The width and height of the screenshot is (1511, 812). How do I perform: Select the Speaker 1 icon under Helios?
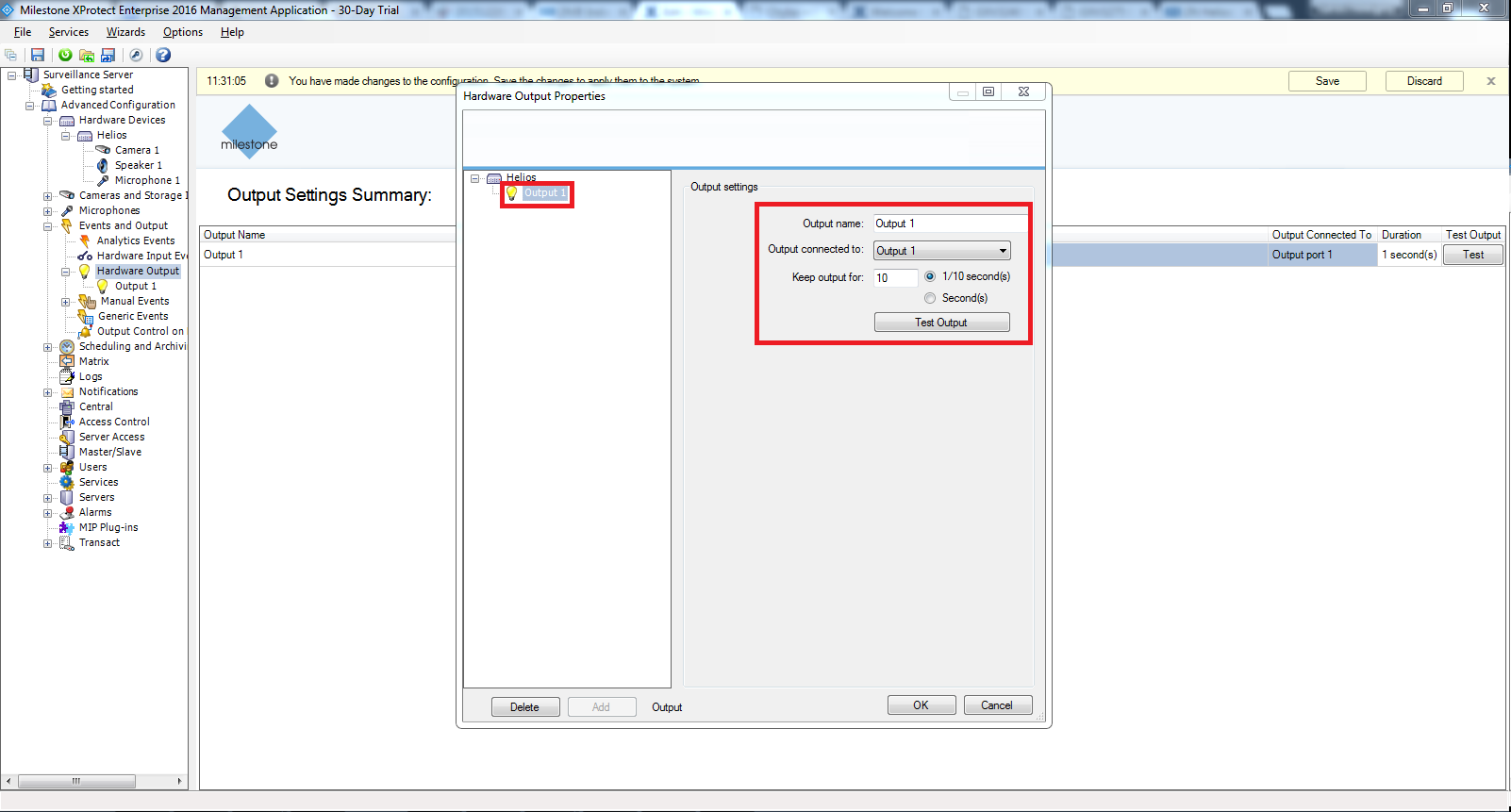103,165
